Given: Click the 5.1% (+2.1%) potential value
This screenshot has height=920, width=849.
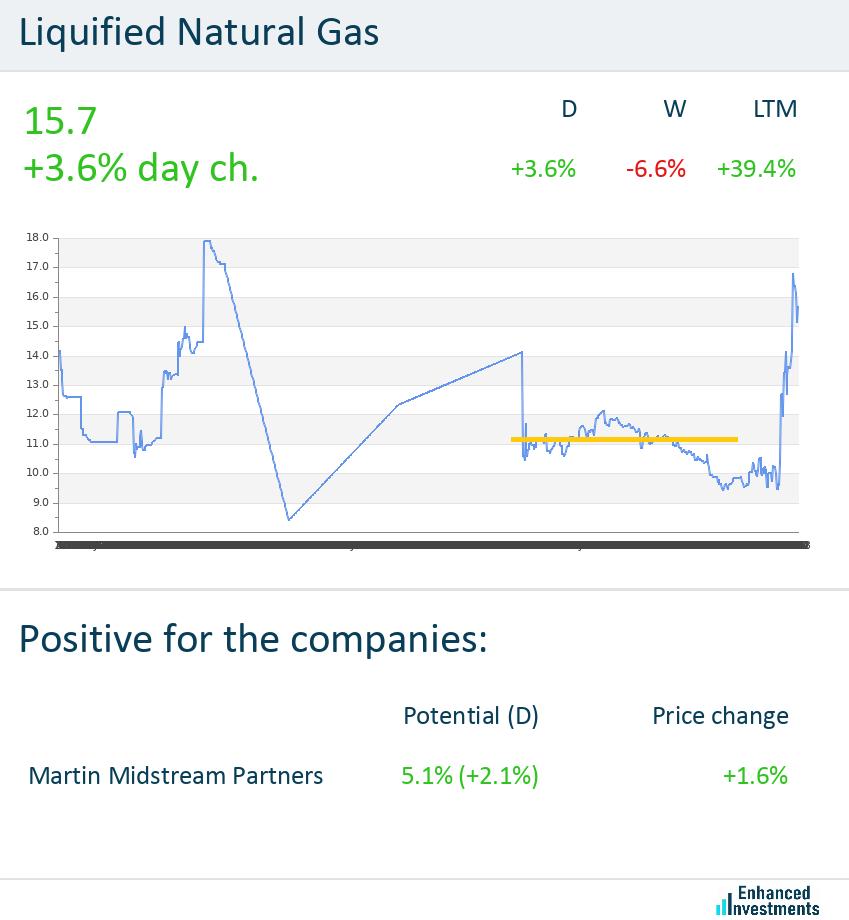Looking at the screenshot, I should point(470,776).
